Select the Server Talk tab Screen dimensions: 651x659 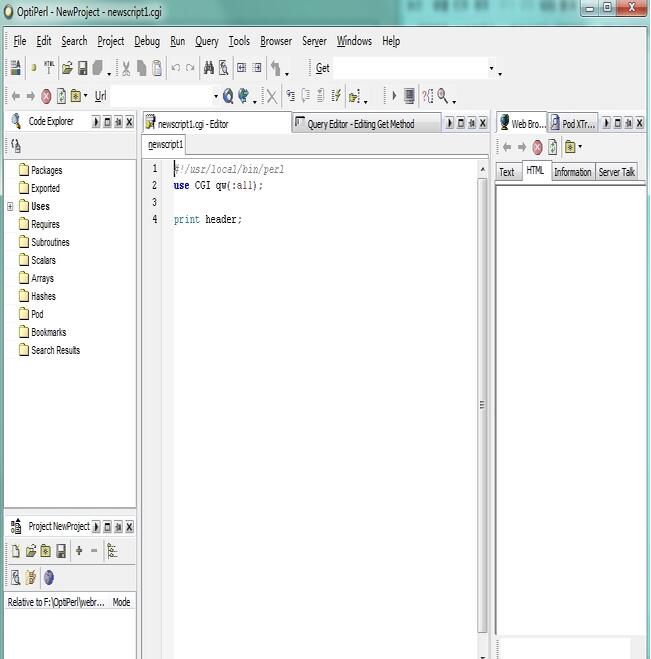coord(616,172)
